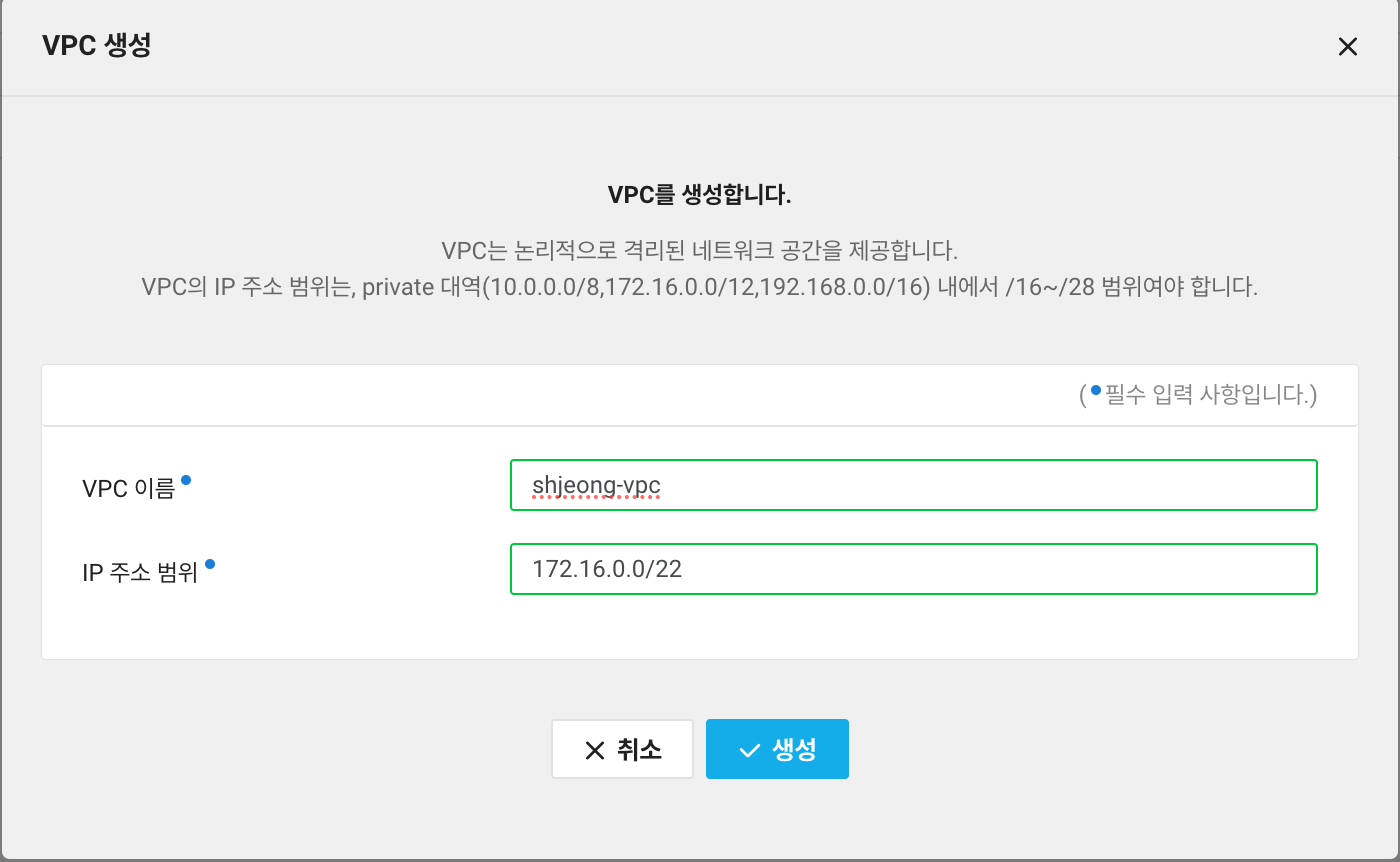The image size is (1400, 862).
Task: Click the VPC를 생성합니다 heading
Action: click(700, 194)
